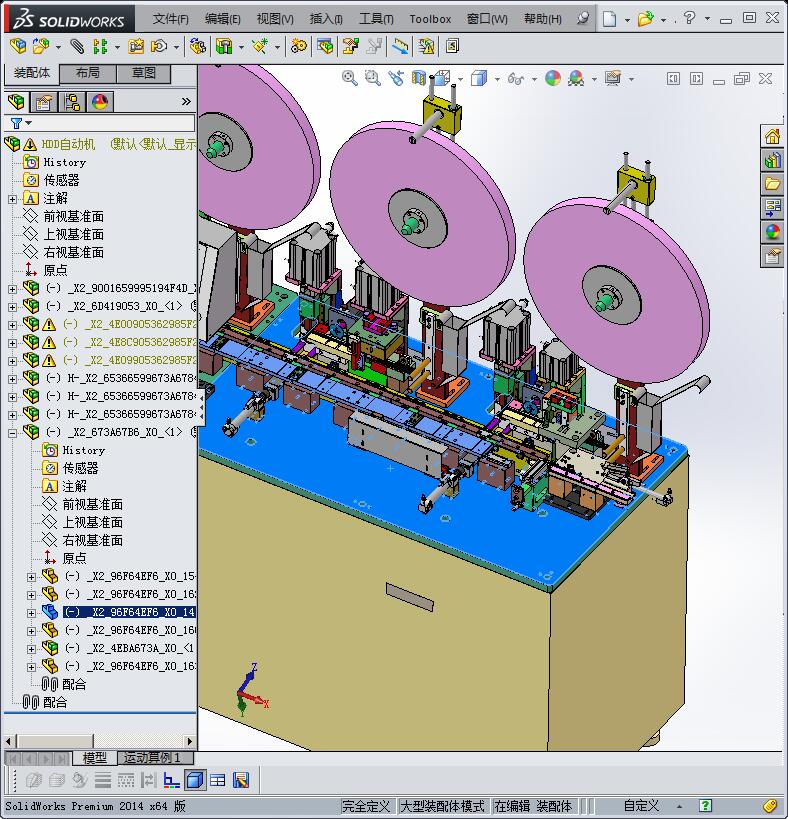
Task: Open the Toolbox menu
Action: coord(430,19)
